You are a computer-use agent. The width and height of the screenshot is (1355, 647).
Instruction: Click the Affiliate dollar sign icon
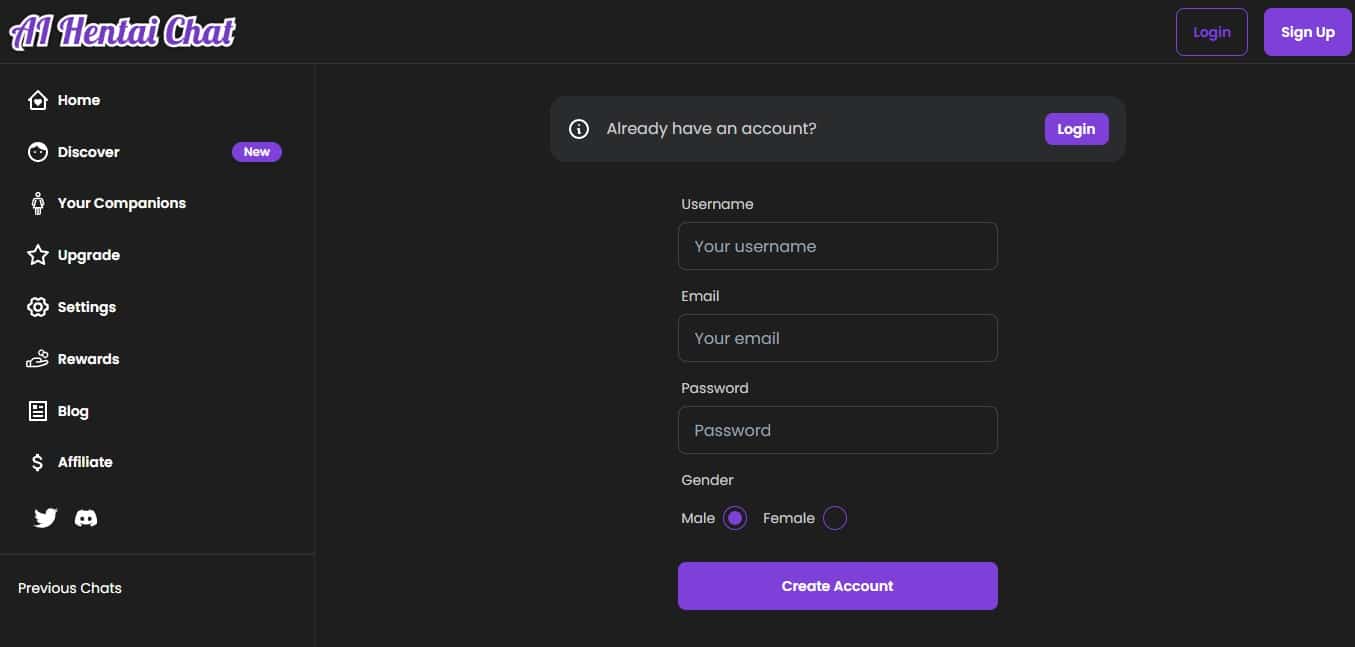[38, 462]
